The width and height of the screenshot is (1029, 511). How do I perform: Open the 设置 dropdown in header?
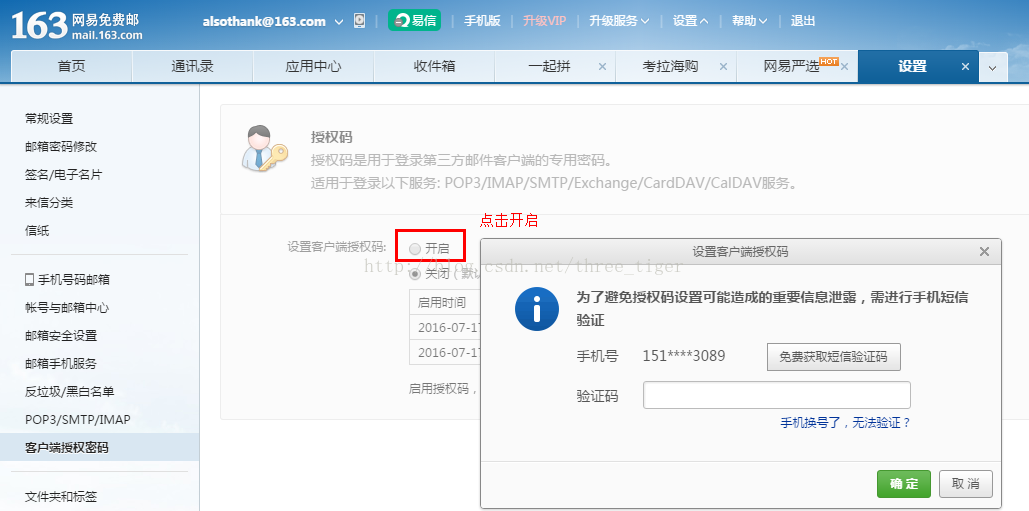coord(690,21)
